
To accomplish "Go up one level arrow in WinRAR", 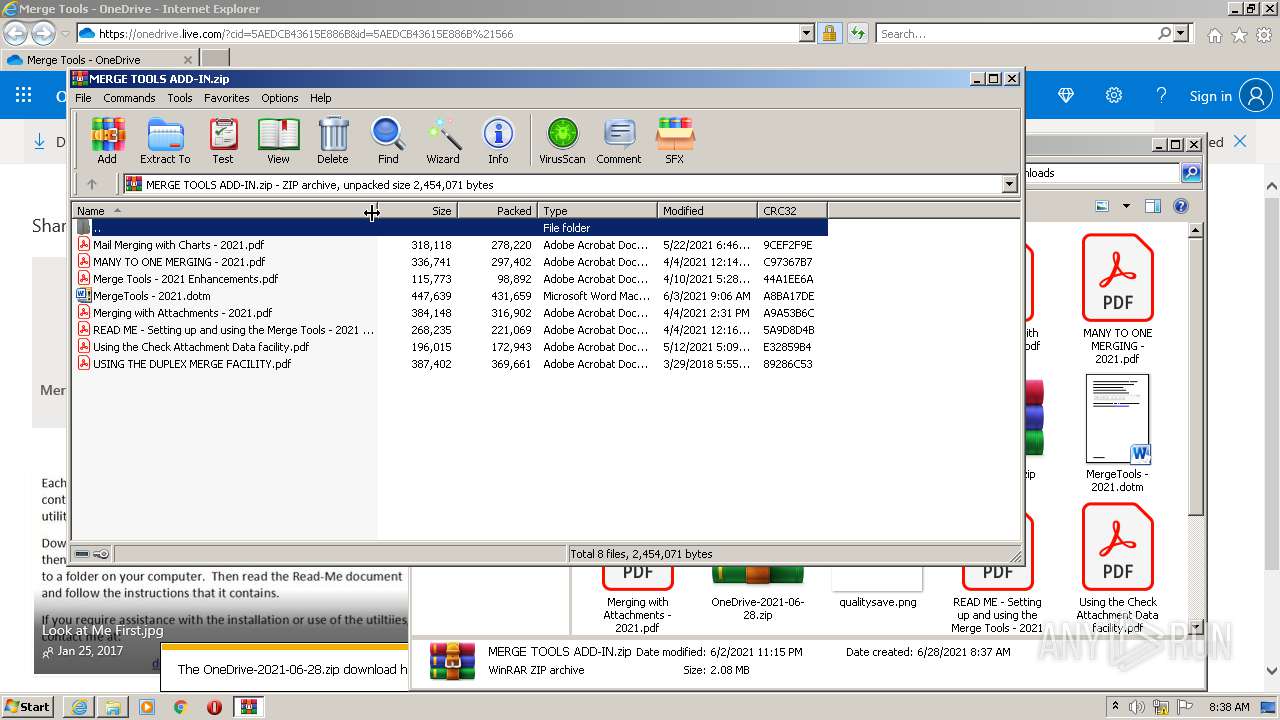I will click(x=92, y=184).
